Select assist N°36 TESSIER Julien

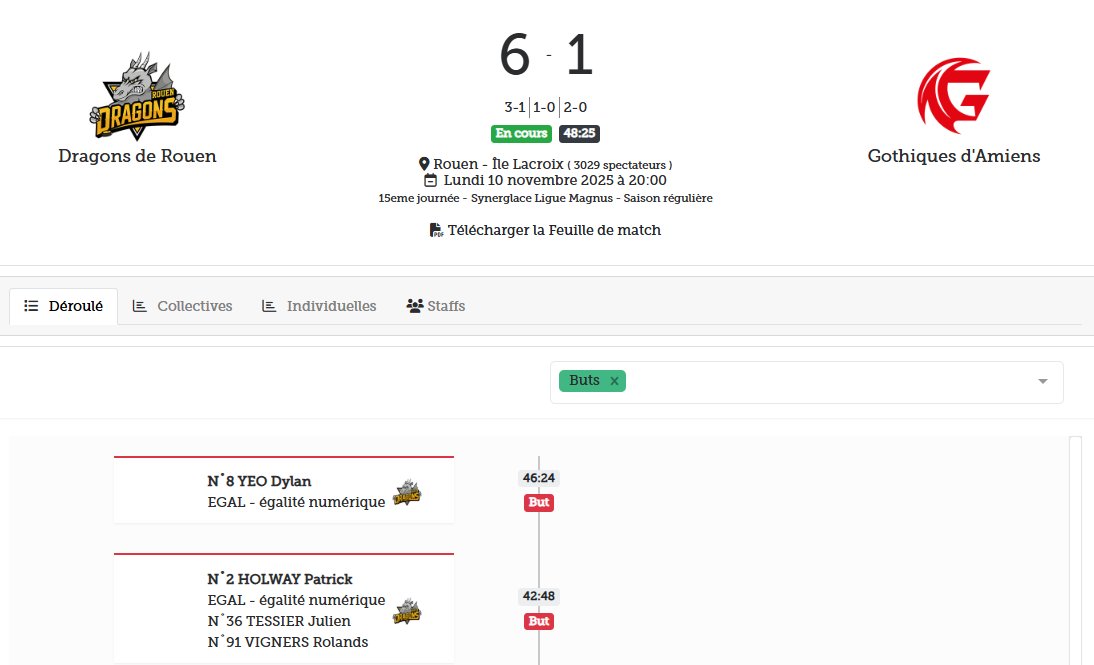[279, 620]
